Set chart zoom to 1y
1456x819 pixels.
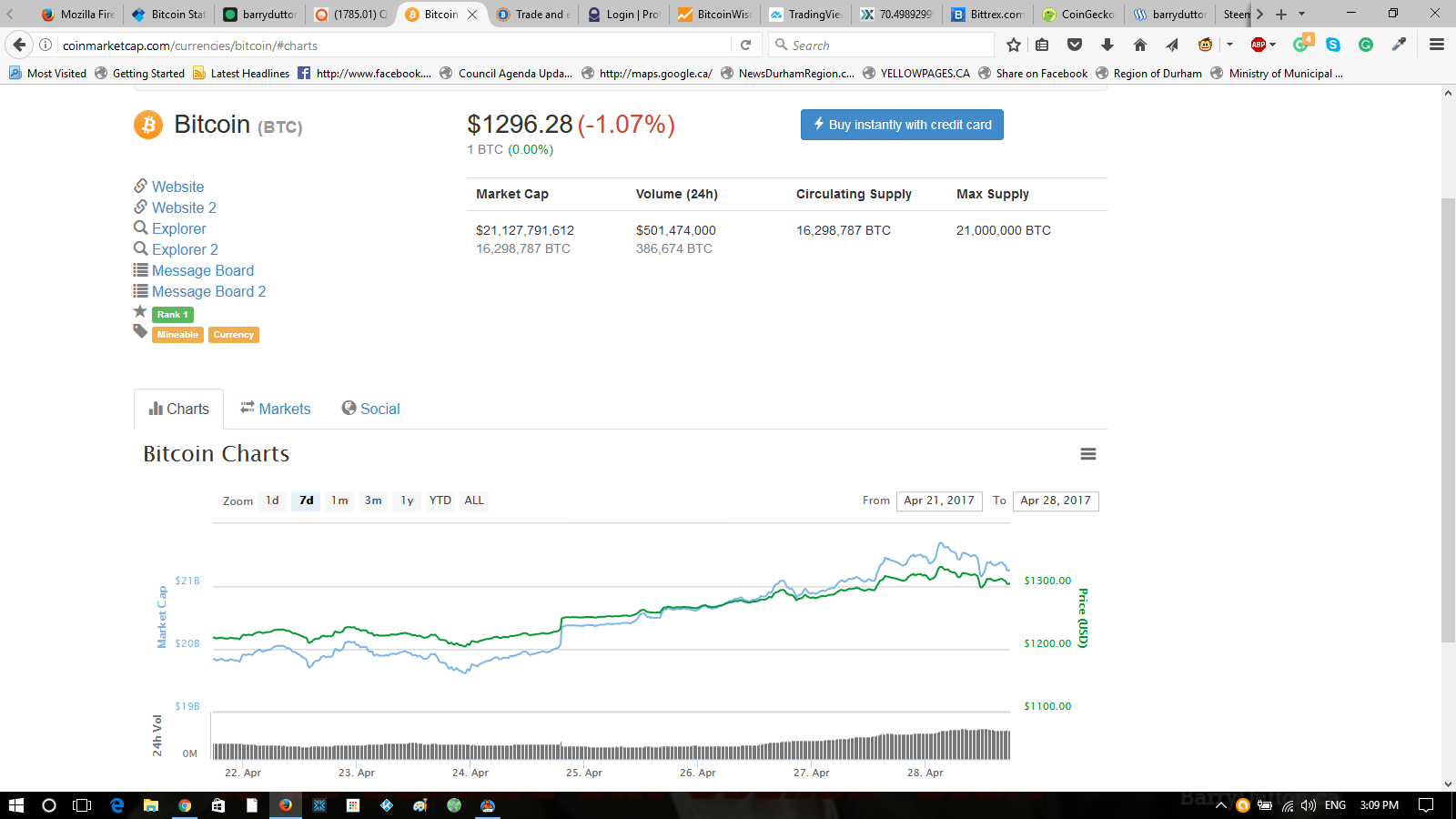click(x=407, y=500)
